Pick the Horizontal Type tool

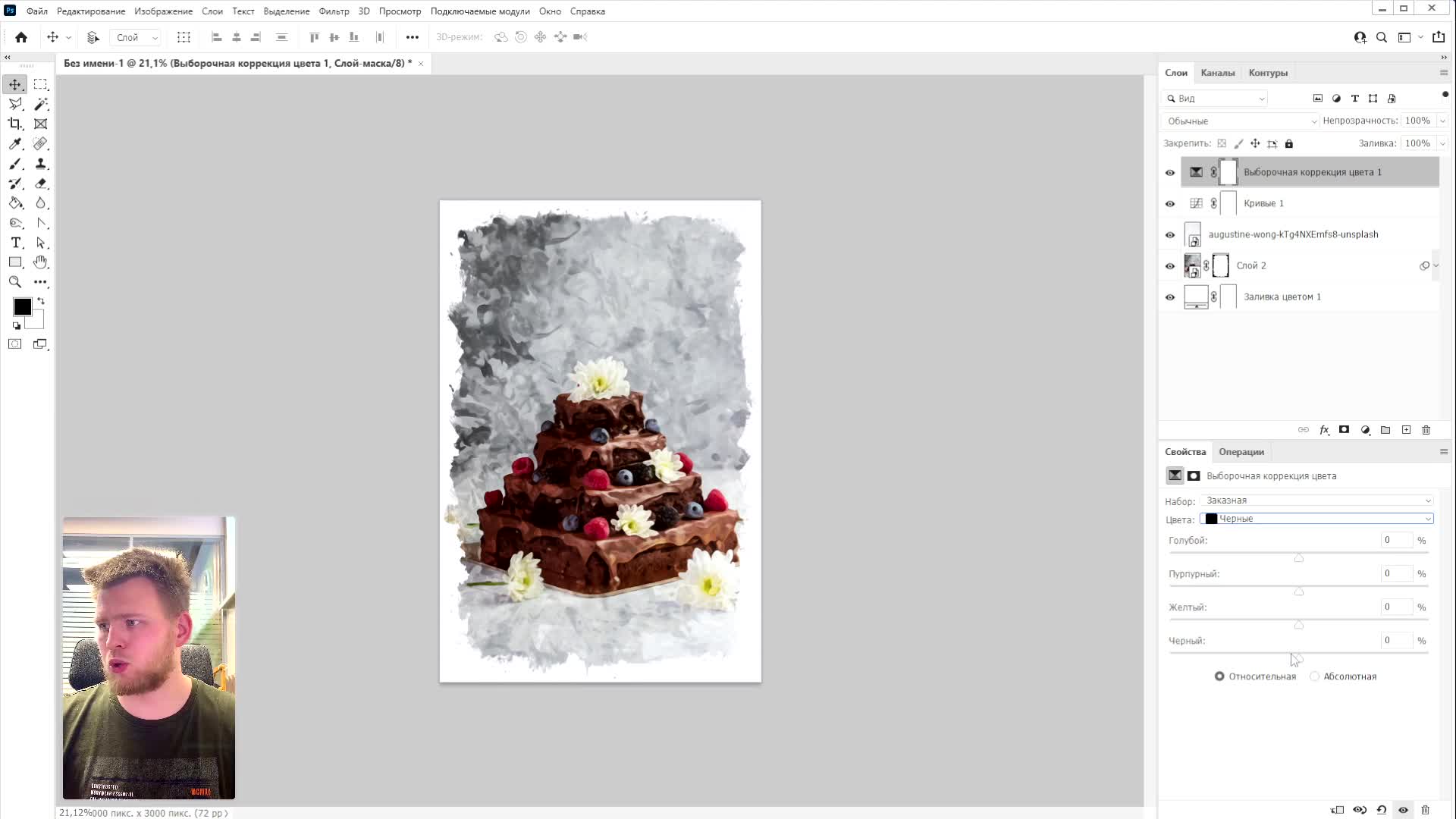pyautogui.click(x=15, y=243)
